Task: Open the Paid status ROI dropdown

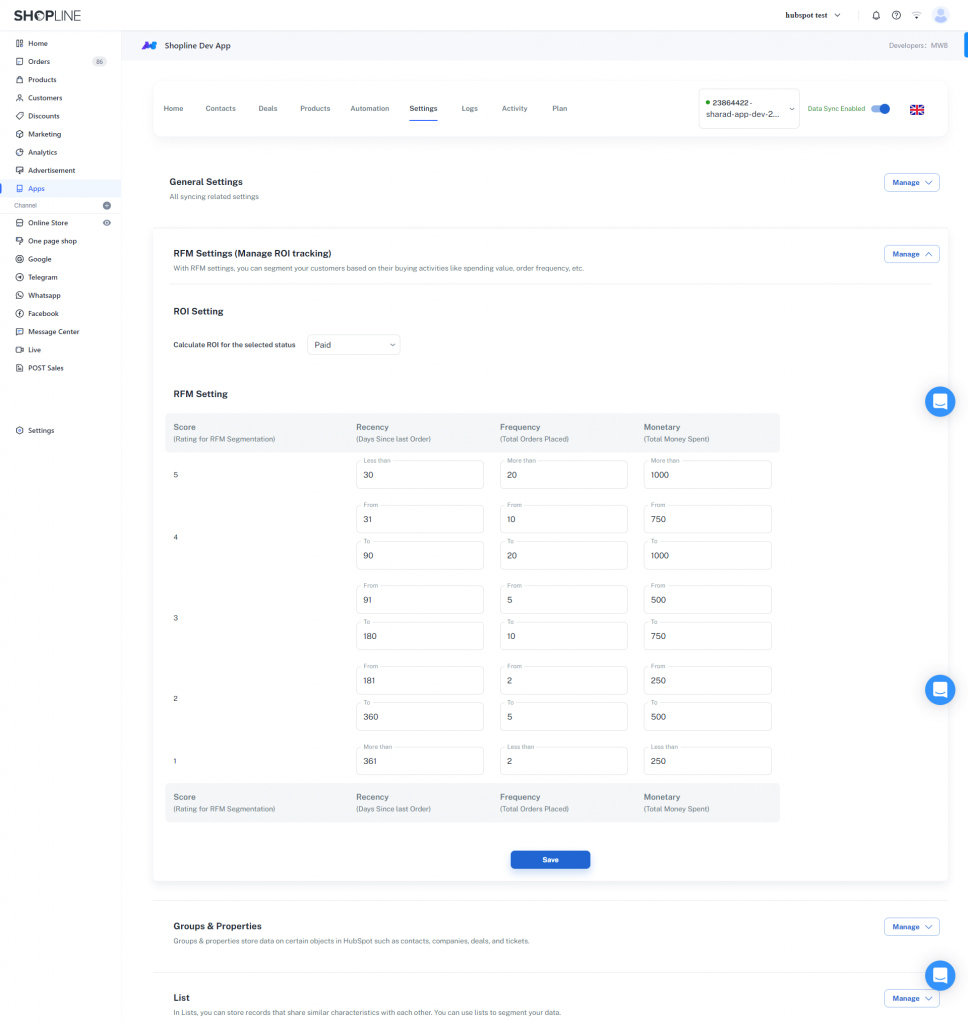Action: click(353, 344)
